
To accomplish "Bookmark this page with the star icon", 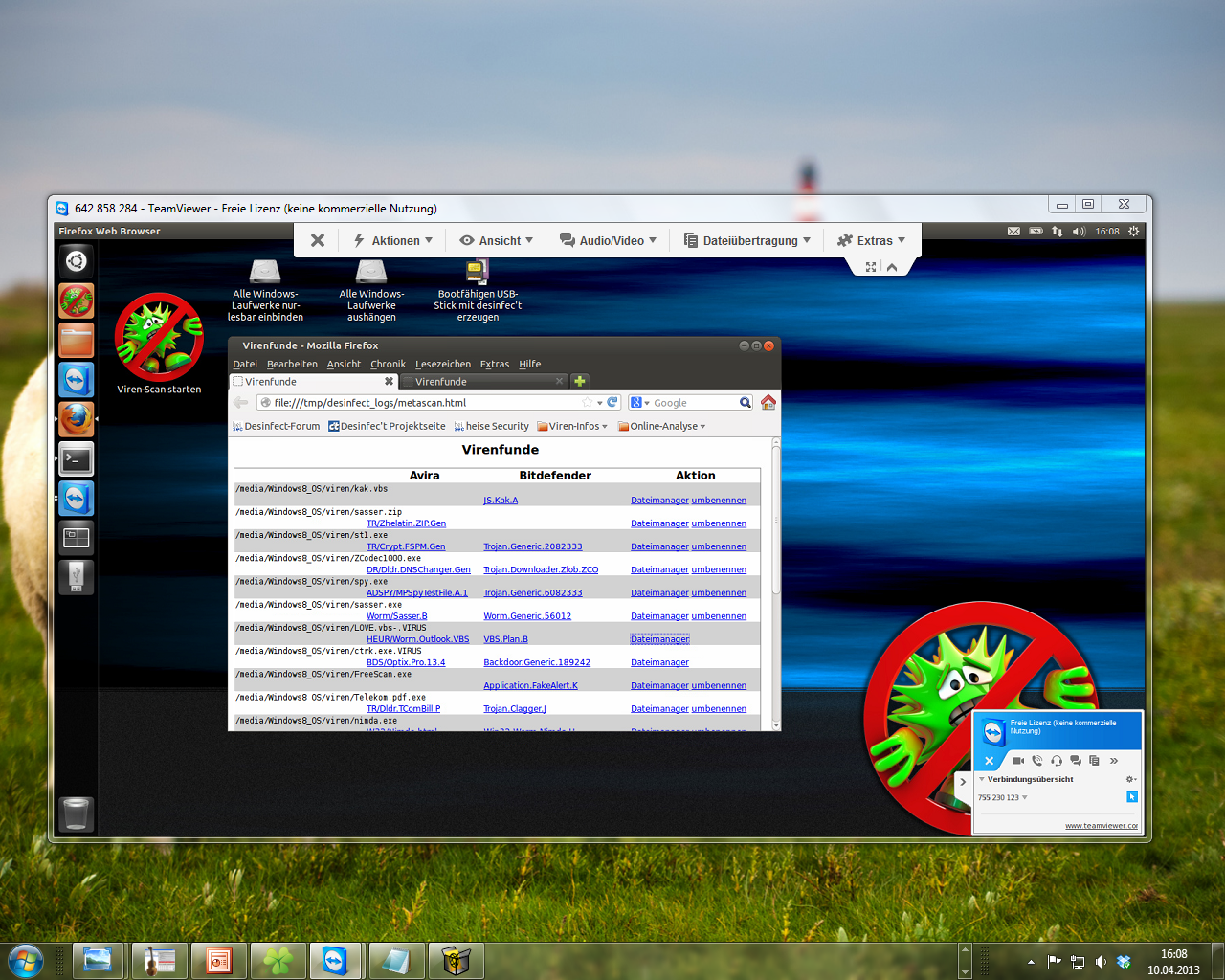I will [x=588, y=403].
